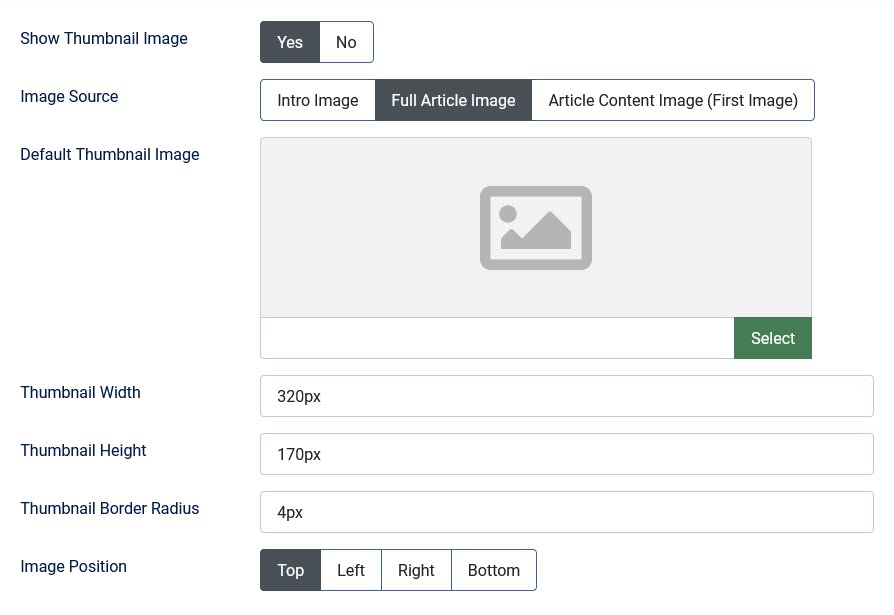Click the Default Thumbnail Image label
The image size is (894, 615).
click(110, 154)
